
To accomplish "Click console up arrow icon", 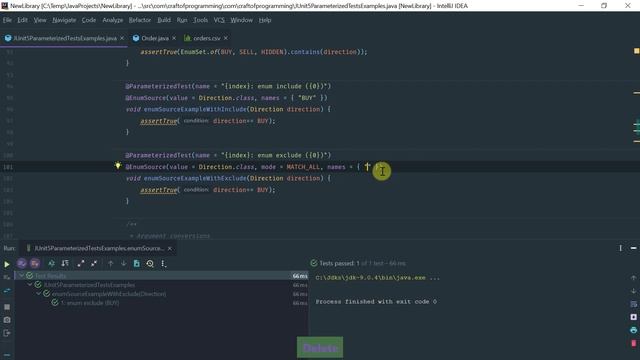I will (x=633, y=278).
